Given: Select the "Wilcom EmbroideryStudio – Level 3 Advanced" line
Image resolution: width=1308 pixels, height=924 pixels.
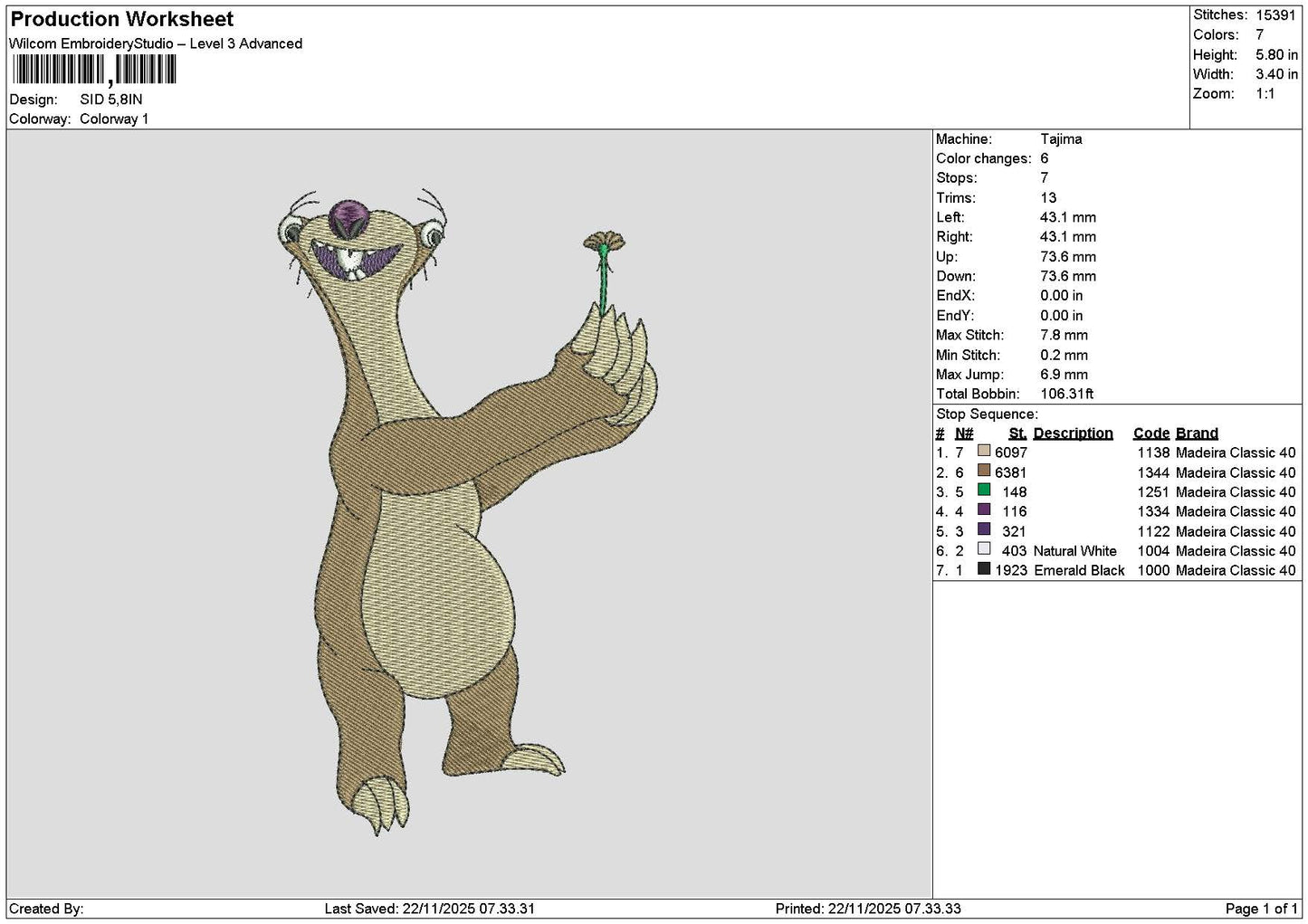Looking at the screenshot, I should 156,43.
